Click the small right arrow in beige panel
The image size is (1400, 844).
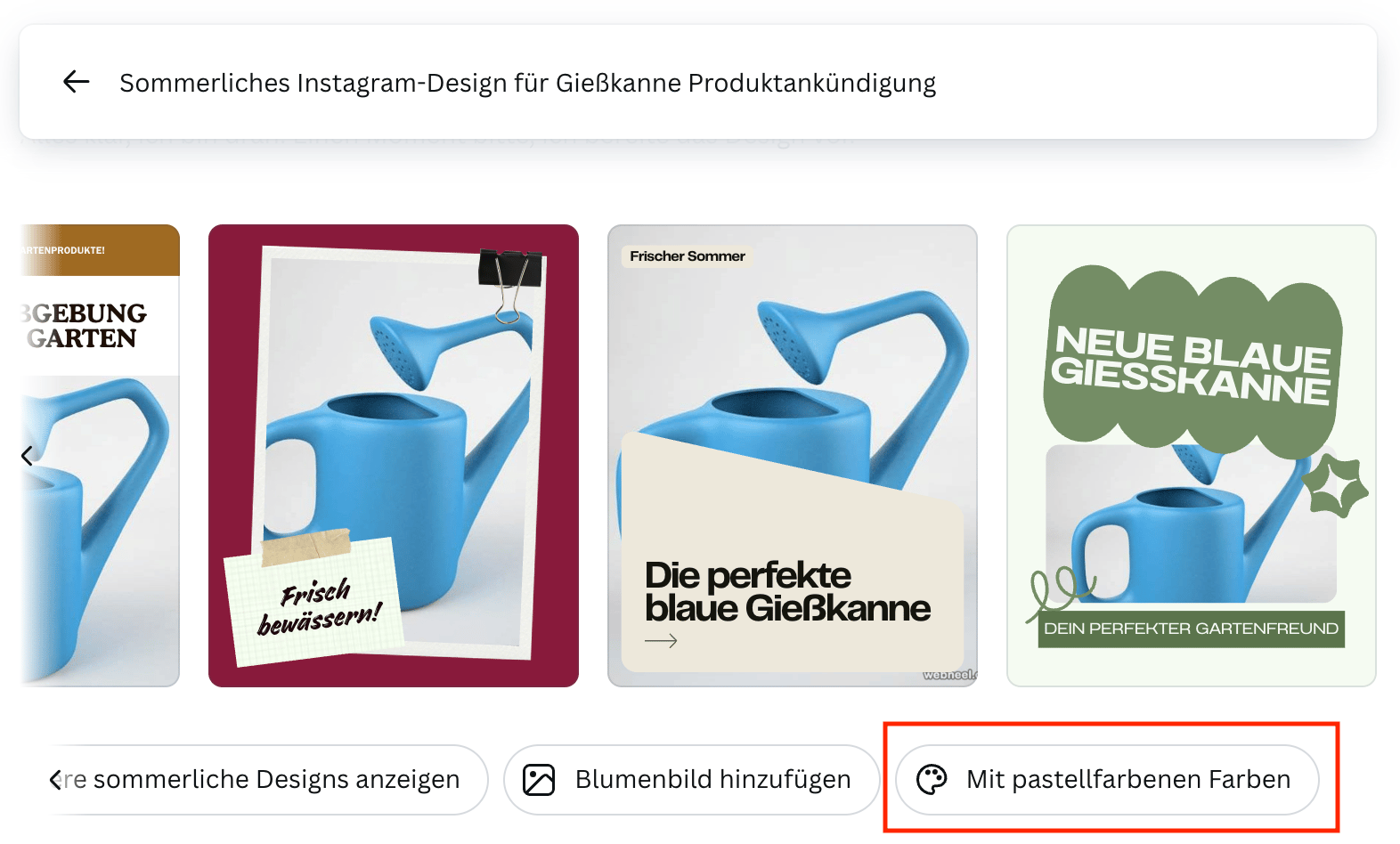coord(661,640)
